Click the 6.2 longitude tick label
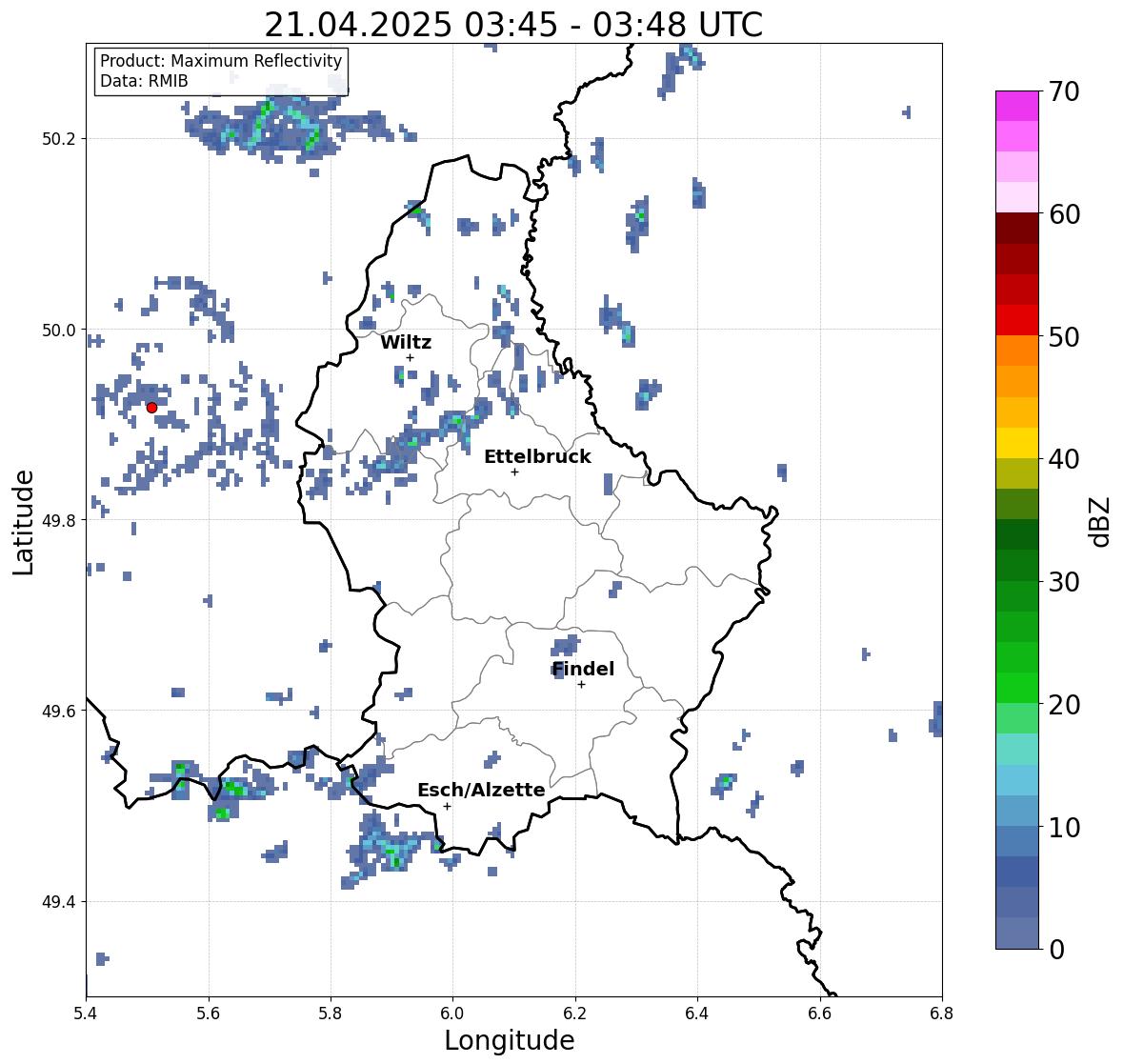1123x1064 pixels. [575, 1013]
